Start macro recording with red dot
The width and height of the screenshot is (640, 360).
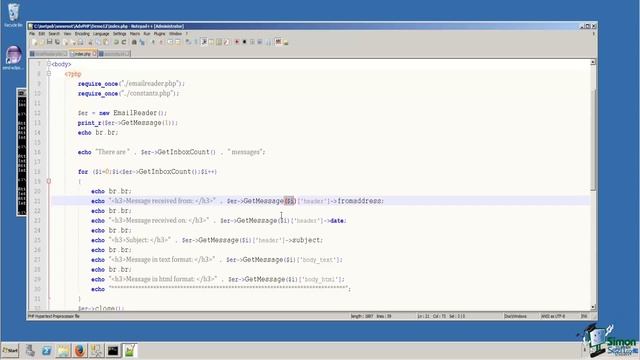236,42
